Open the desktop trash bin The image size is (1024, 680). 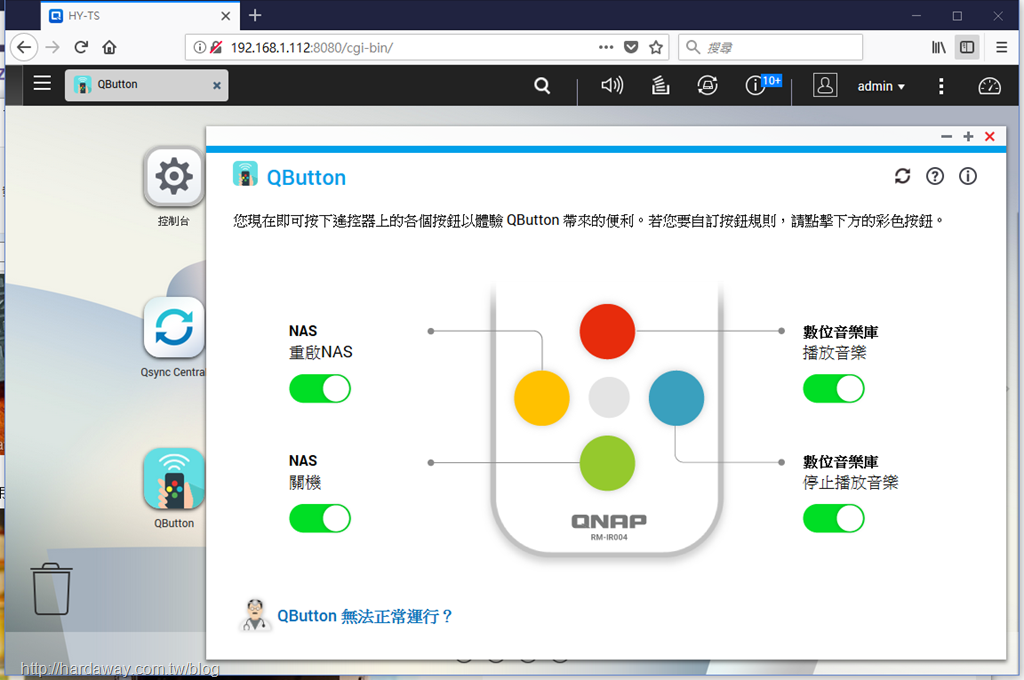point(52,589)
